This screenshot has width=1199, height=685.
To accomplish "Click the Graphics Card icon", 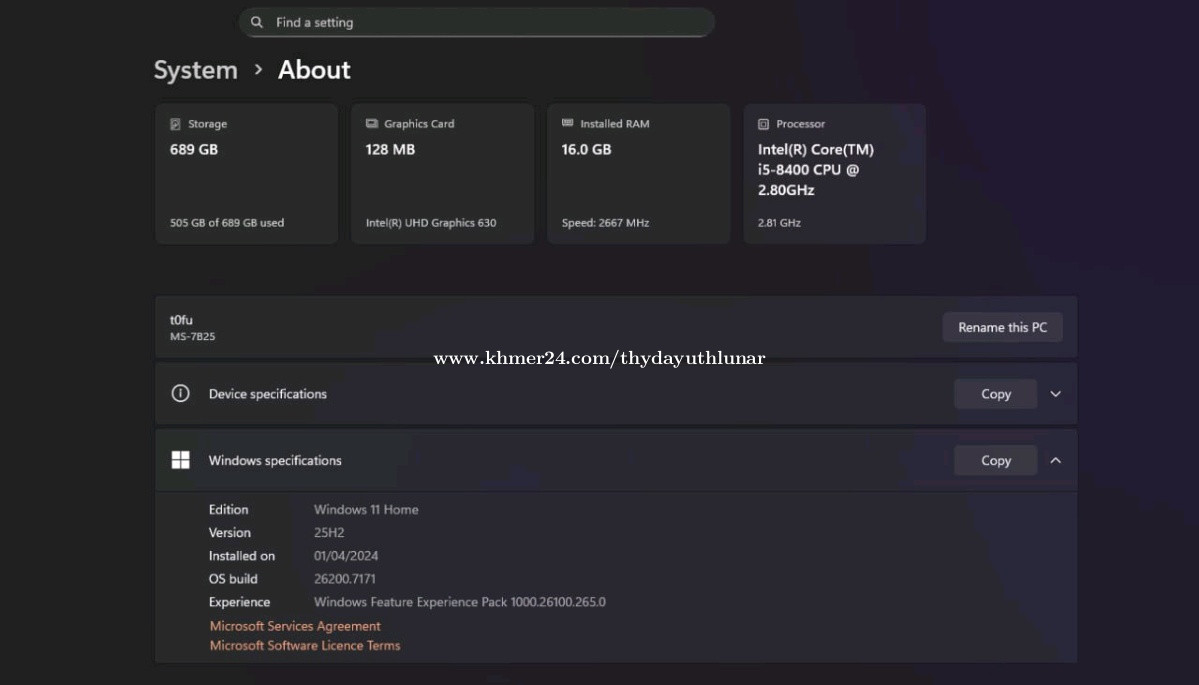I will point(372,124).
